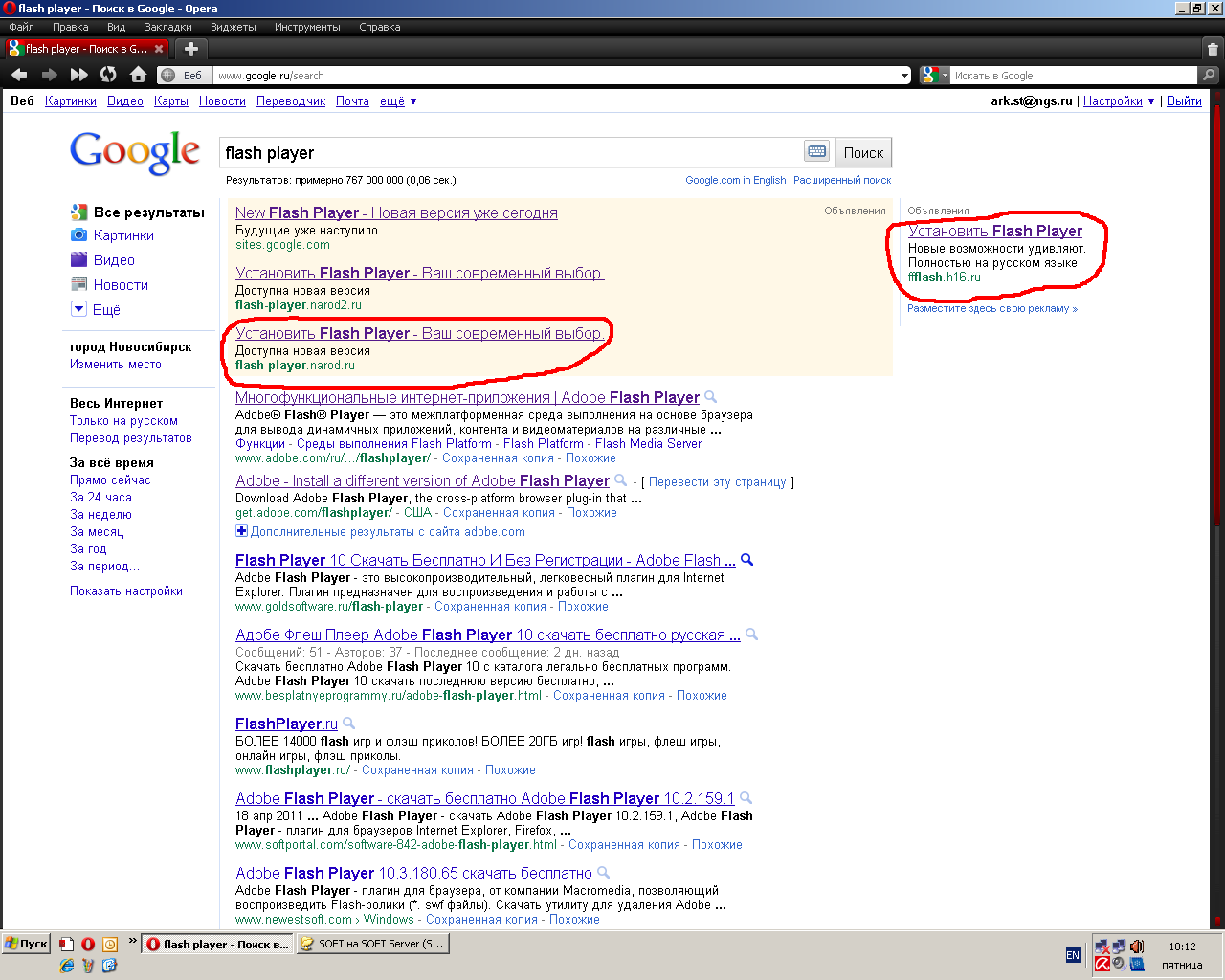Screen dimensions: 1225x980
Task: Close the flash player tab
Action: (x=159, y=48)
